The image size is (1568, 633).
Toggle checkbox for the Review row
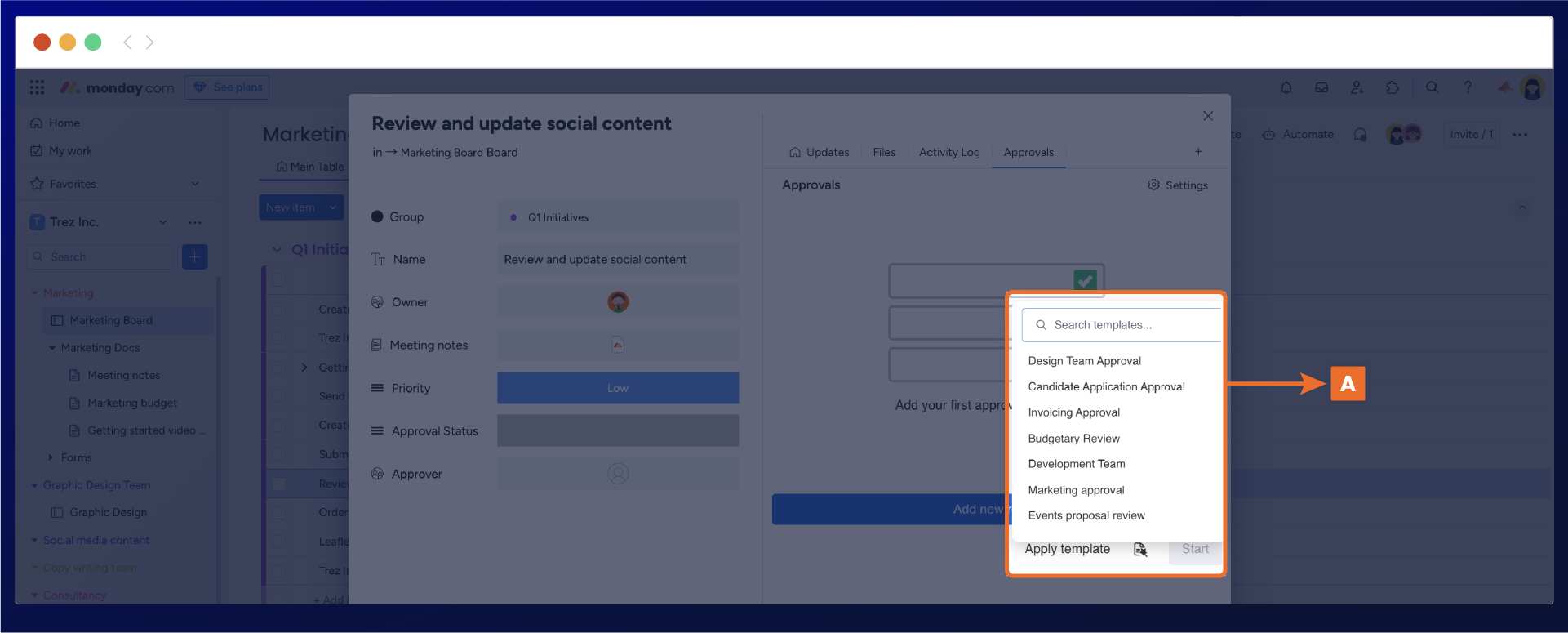[279, 484]
